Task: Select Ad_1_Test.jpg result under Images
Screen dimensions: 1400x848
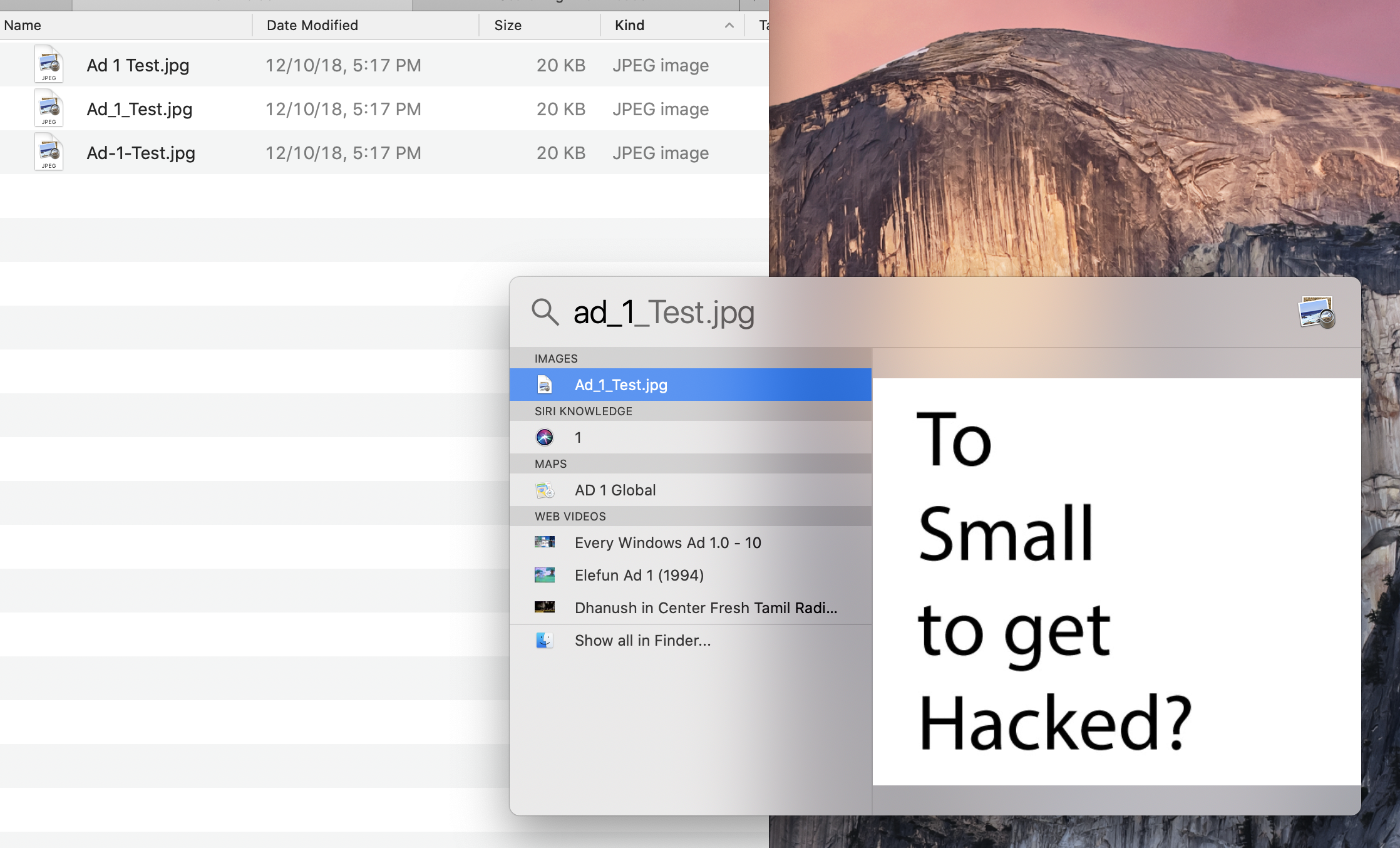Action: pyautogui.click(x=621, y=385)
